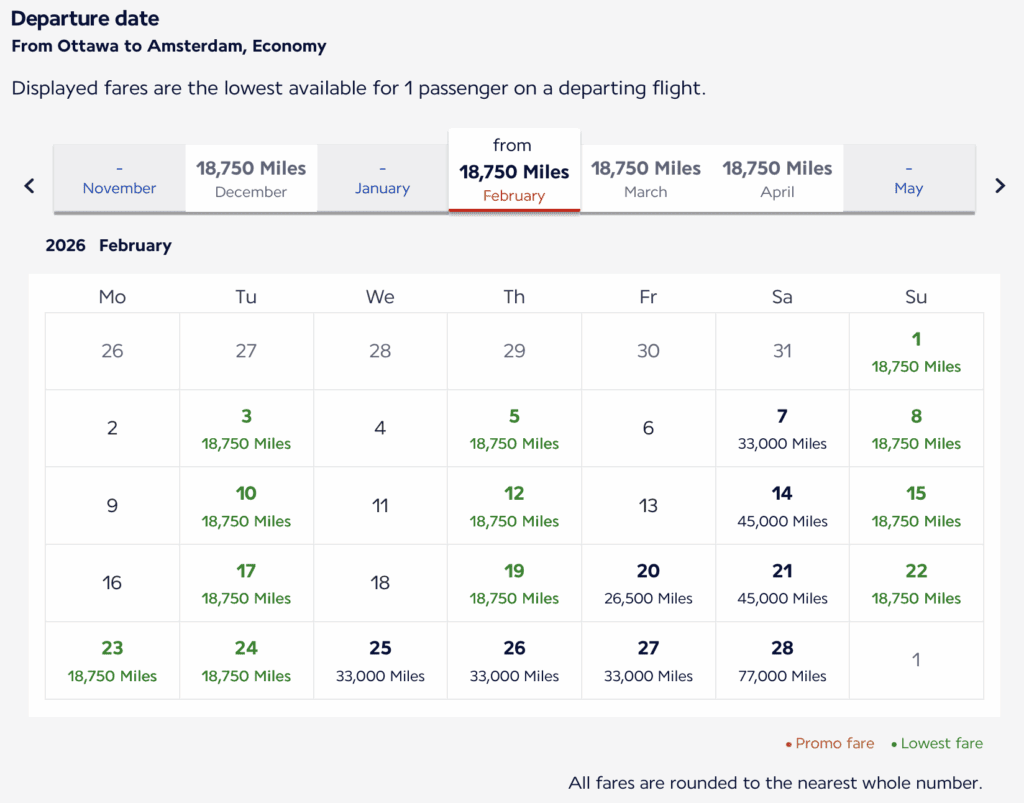The width and height of the screenshot is (1024, 803).
Task: Click the previous months left arrow
Action: pos(30,185)
